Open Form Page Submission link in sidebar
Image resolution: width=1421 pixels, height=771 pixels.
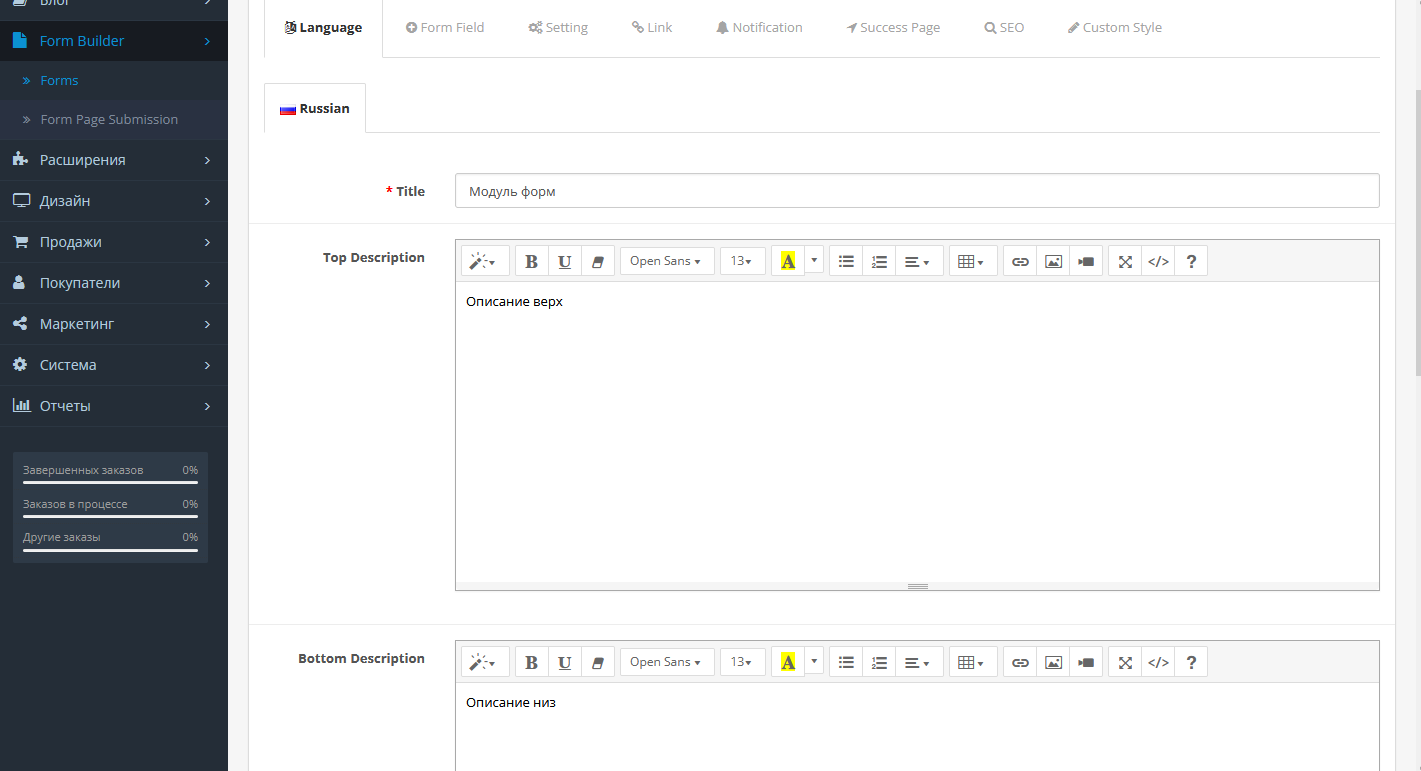point(109,119)
